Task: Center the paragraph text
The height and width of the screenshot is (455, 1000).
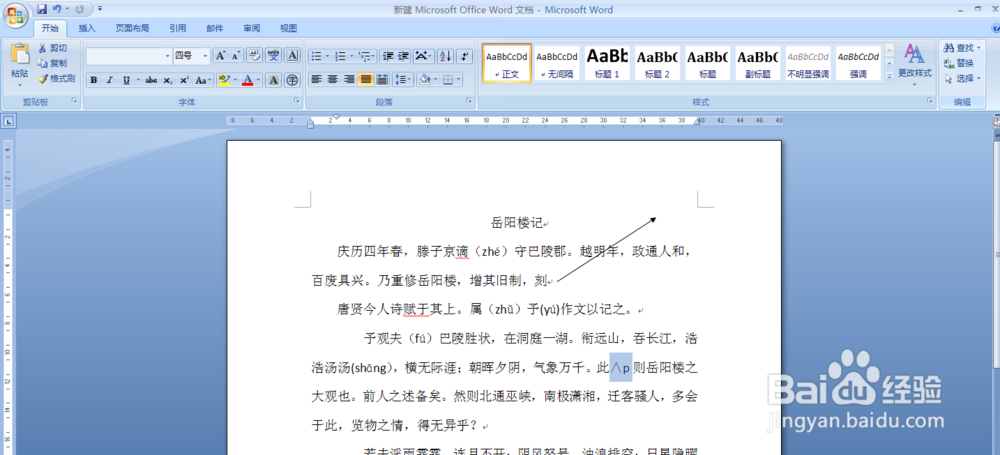Action: tap(332, 80)
